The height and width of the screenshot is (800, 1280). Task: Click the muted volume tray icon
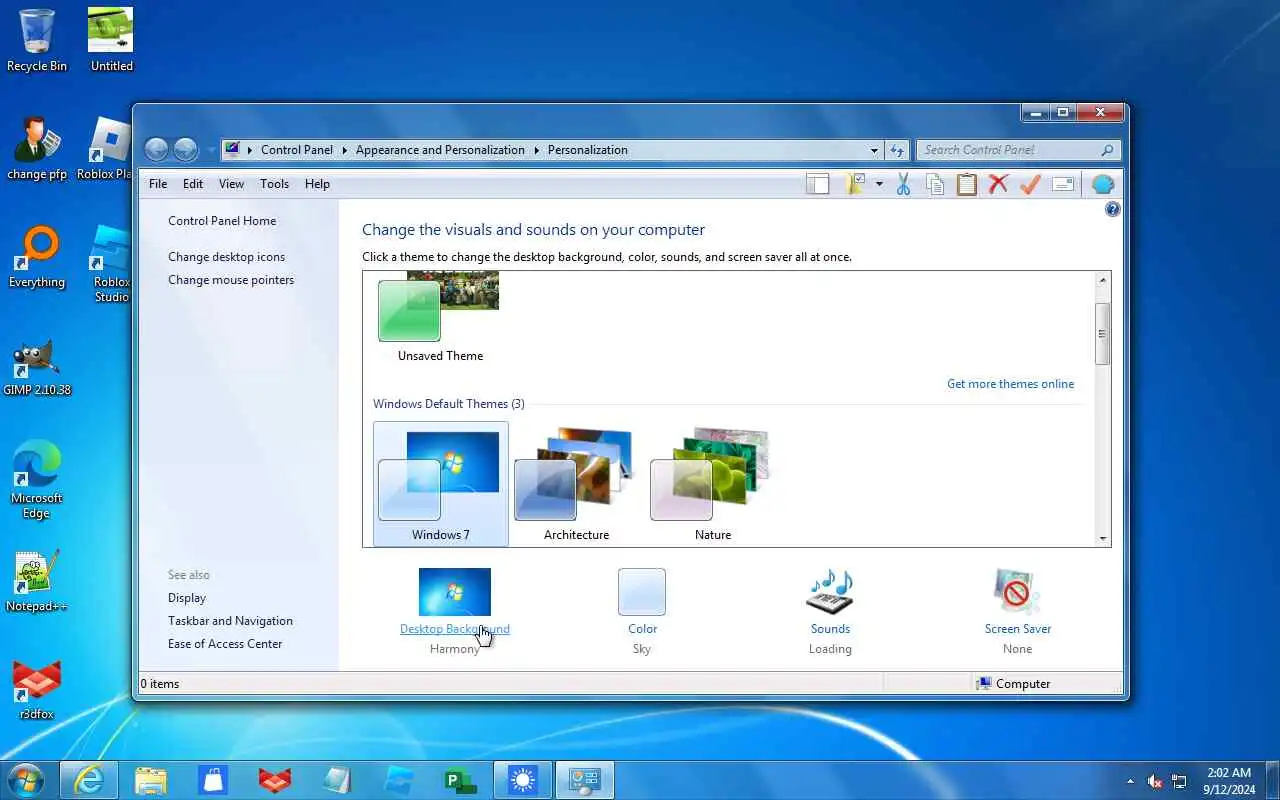tap(1155, 781)
